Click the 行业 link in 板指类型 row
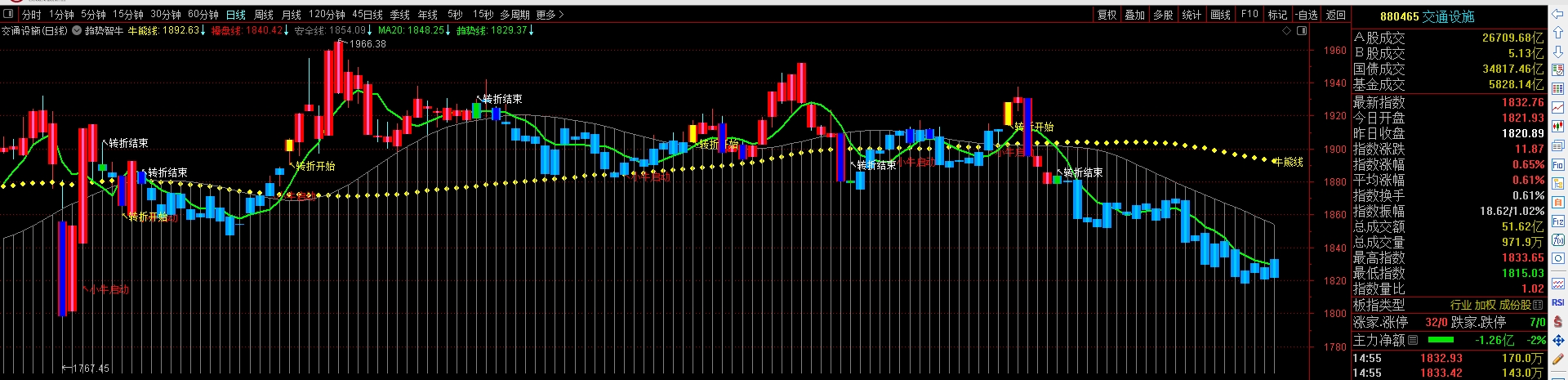1568x380 pixels. [x=1461, y=304]
